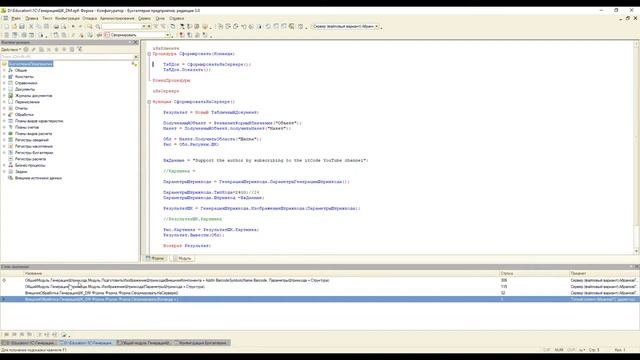The image size is (640, 360).
Task: Expand the Общие tree node
Action: click(x=4, y=70)
